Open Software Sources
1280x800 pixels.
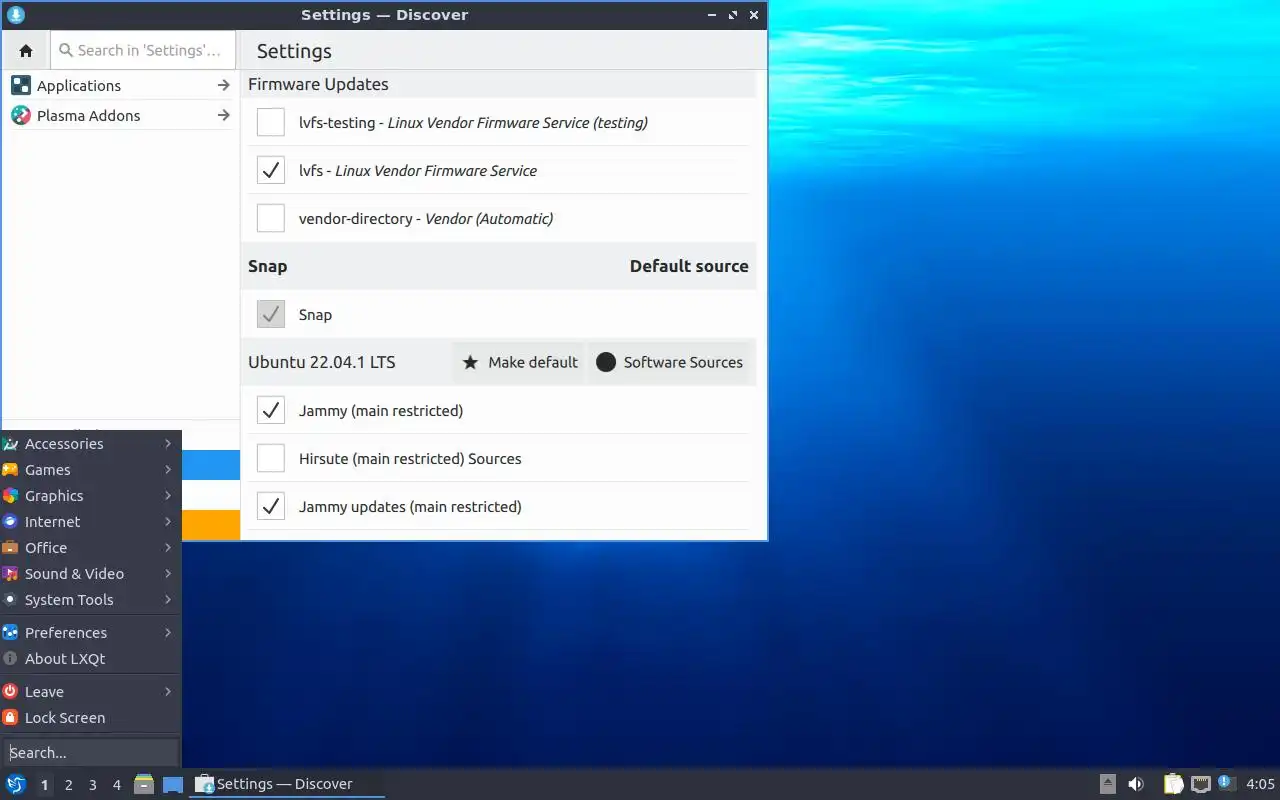pos(670,362)
